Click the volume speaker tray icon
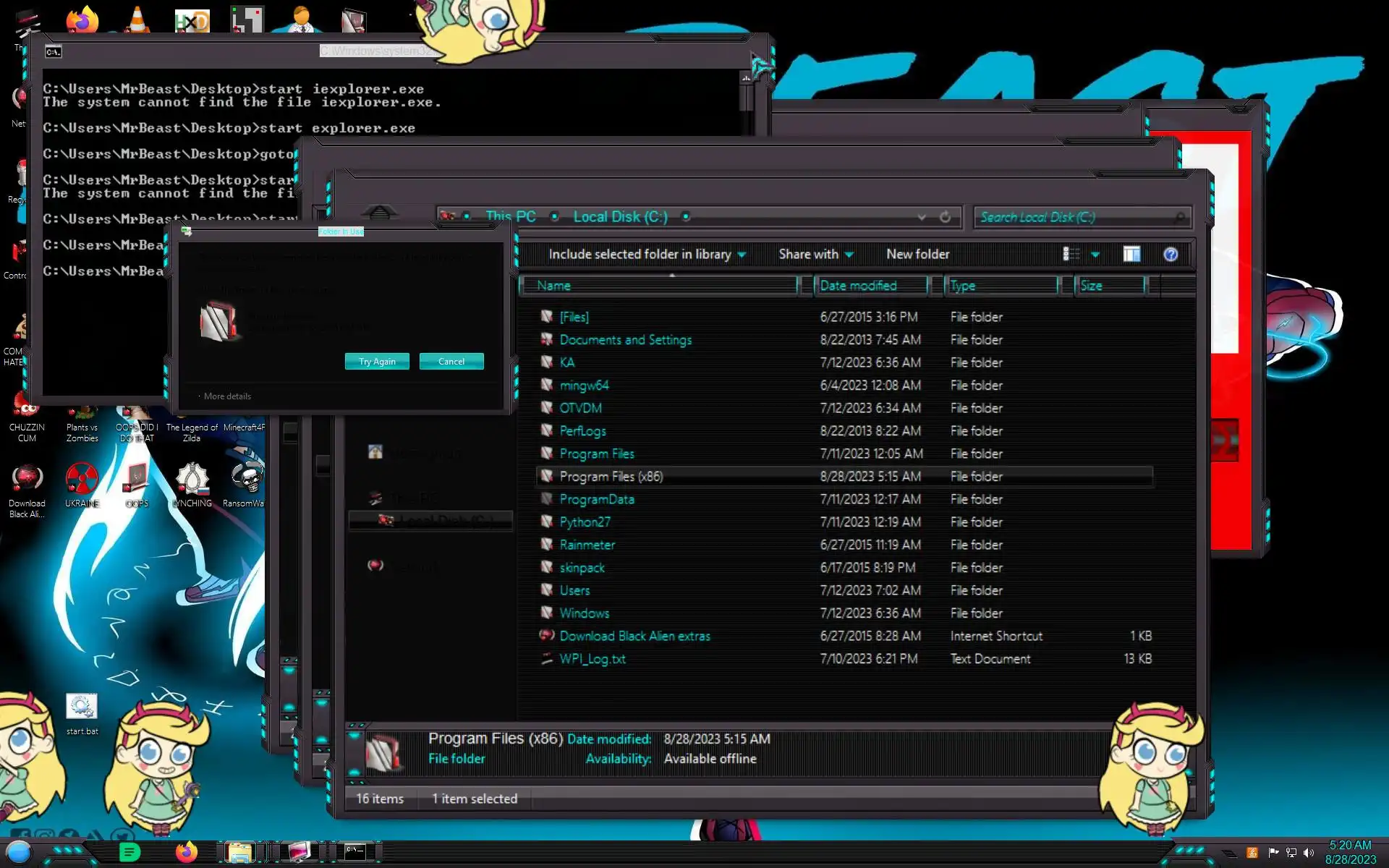 (x=1309, y=853)
